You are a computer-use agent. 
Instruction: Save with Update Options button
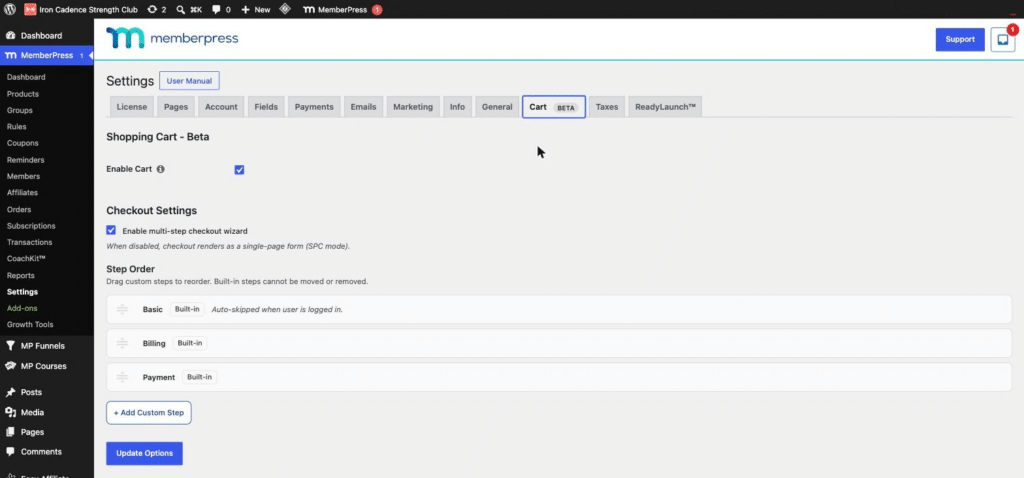(x=144, y=453)
